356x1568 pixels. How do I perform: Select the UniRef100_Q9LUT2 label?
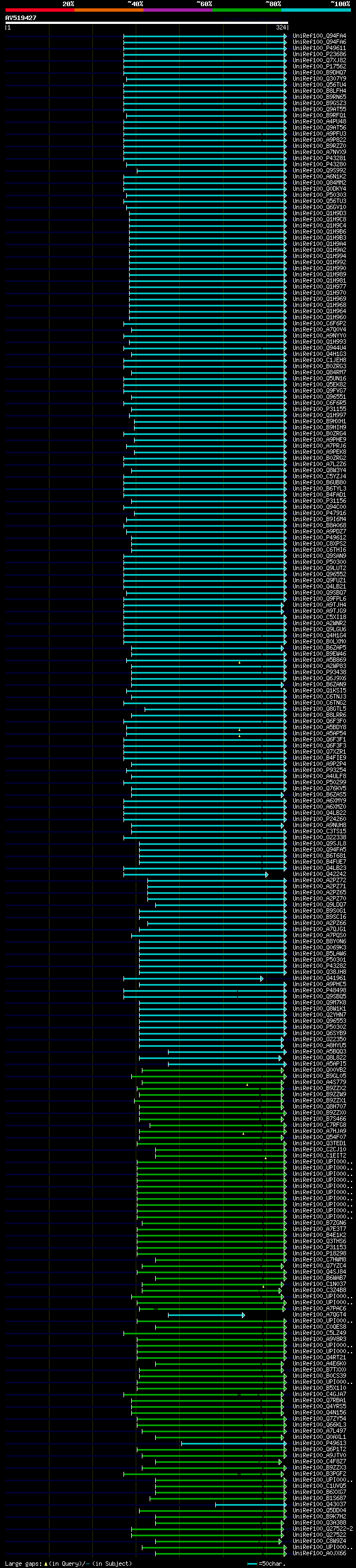319,568
